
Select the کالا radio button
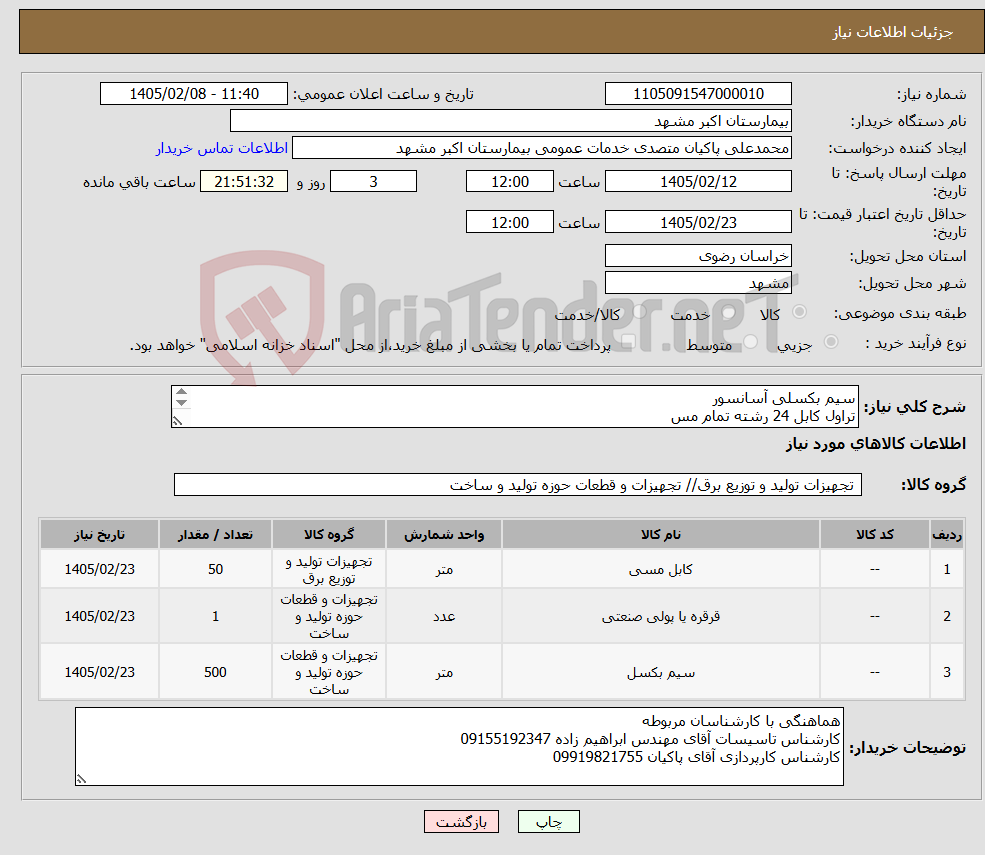point(800,312)
